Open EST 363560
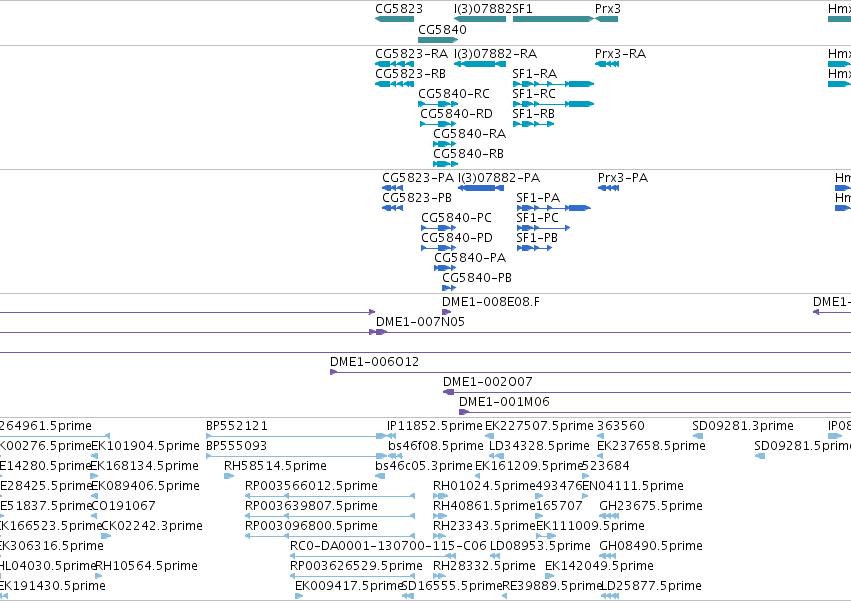The width and height of the screenshot is (851, 601). coord(600,436)
